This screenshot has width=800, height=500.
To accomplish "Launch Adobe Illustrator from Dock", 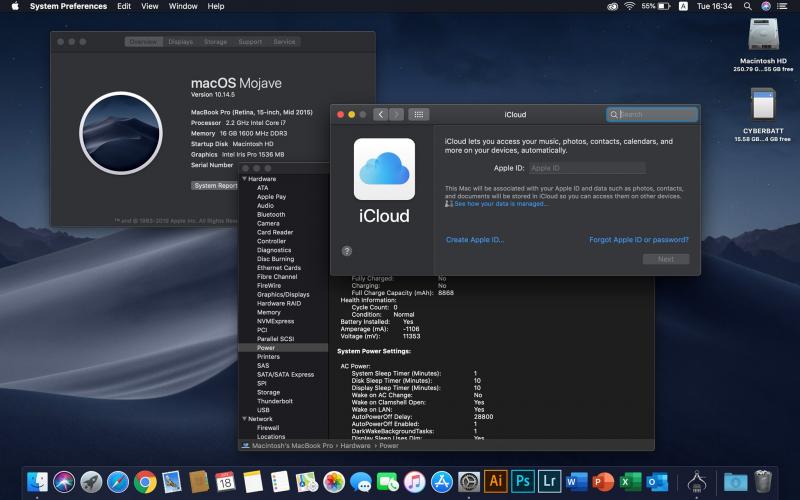I will [495, 482].
